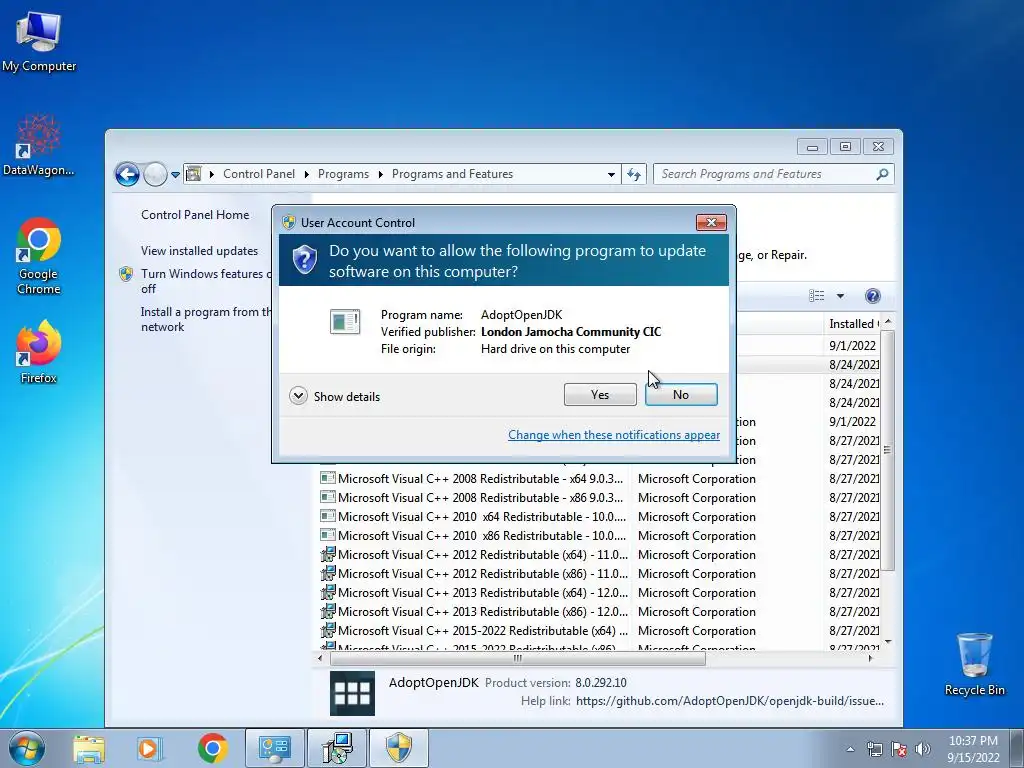The image size is (1024, 768).
Task: Open Control Panel Home link
Action: pos(195,215)
